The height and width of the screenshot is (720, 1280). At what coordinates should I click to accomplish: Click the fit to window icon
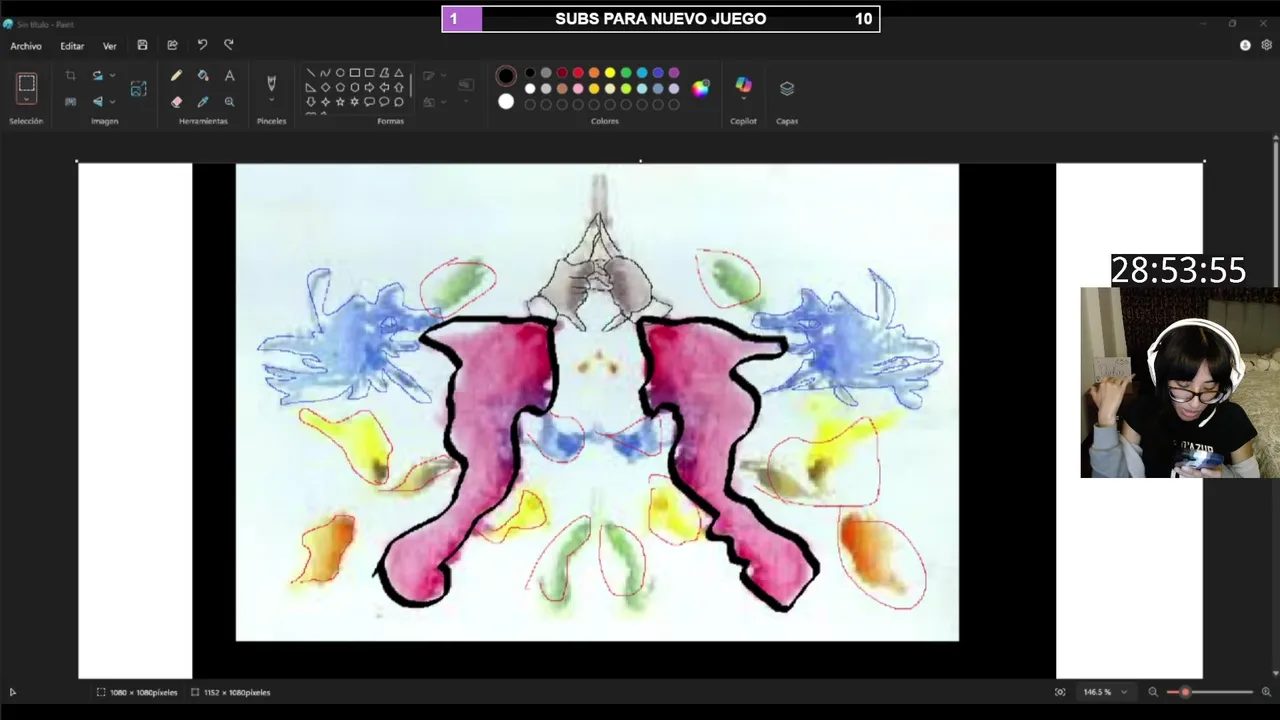point(1060,692)
